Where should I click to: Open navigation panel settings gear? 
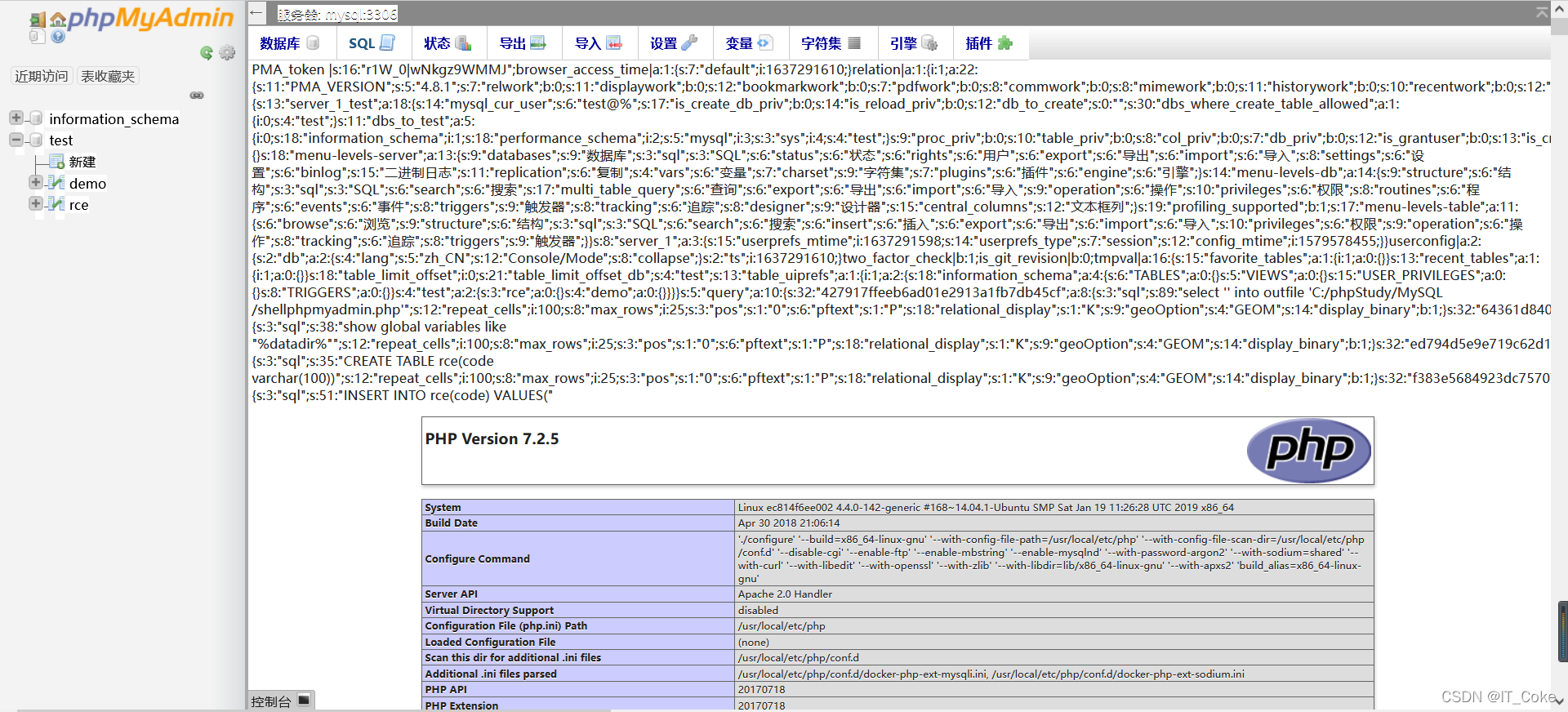click(227, 53)
